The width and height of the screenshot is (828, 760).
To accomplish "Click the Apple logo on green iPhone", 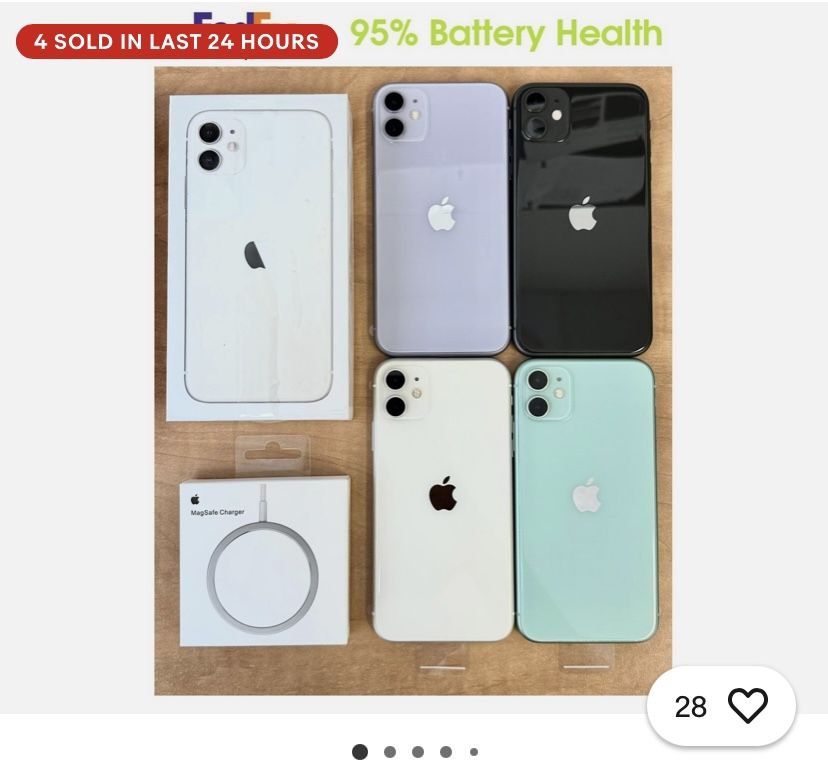I will (587, 495).
